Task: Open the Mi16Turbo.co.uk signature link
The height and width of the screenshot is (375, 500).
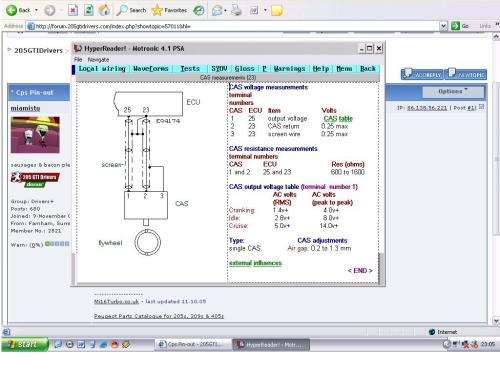Action: coord(116,301)
